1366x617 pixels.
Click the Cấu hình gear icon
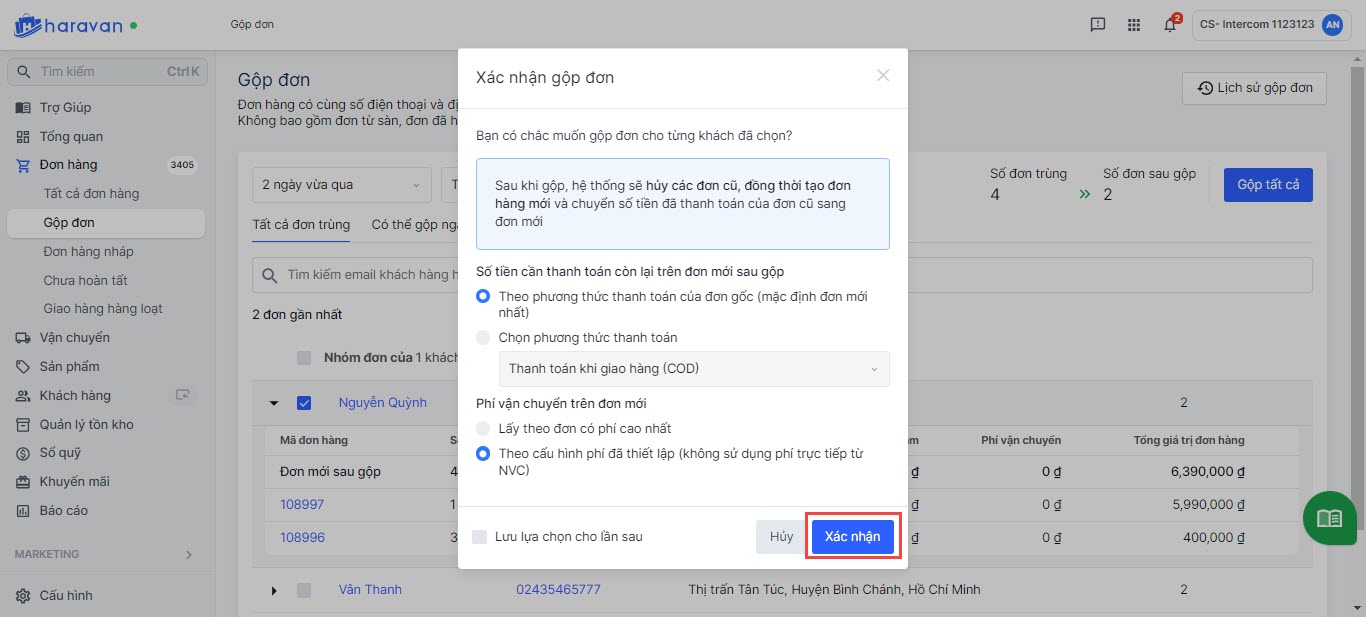(x=23, y=596)
